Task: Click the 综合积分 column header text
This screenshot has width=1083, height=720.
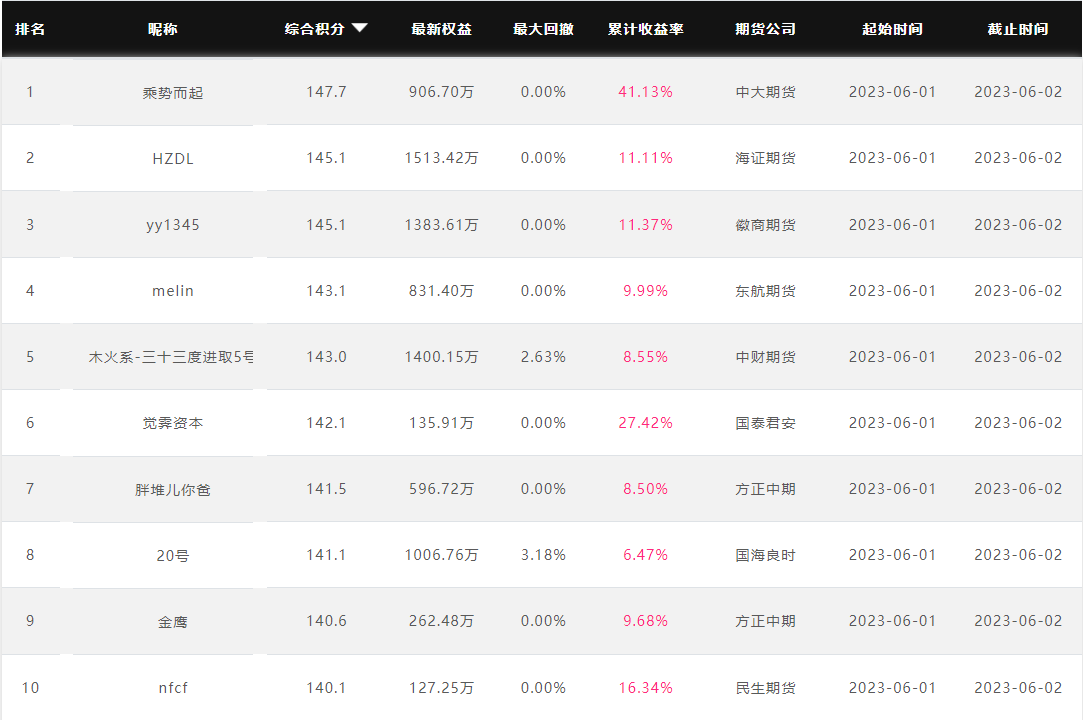Action: point(314,29)
